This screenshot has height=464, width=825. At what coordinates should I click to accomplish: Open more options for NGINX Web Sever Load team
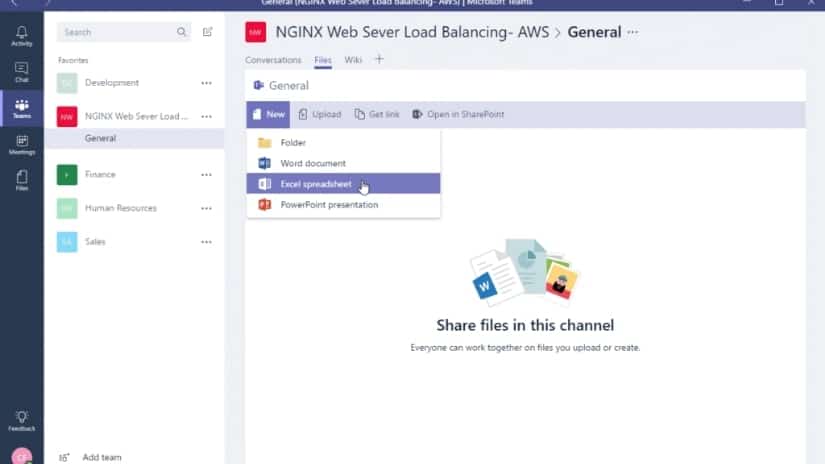(206, 117)
